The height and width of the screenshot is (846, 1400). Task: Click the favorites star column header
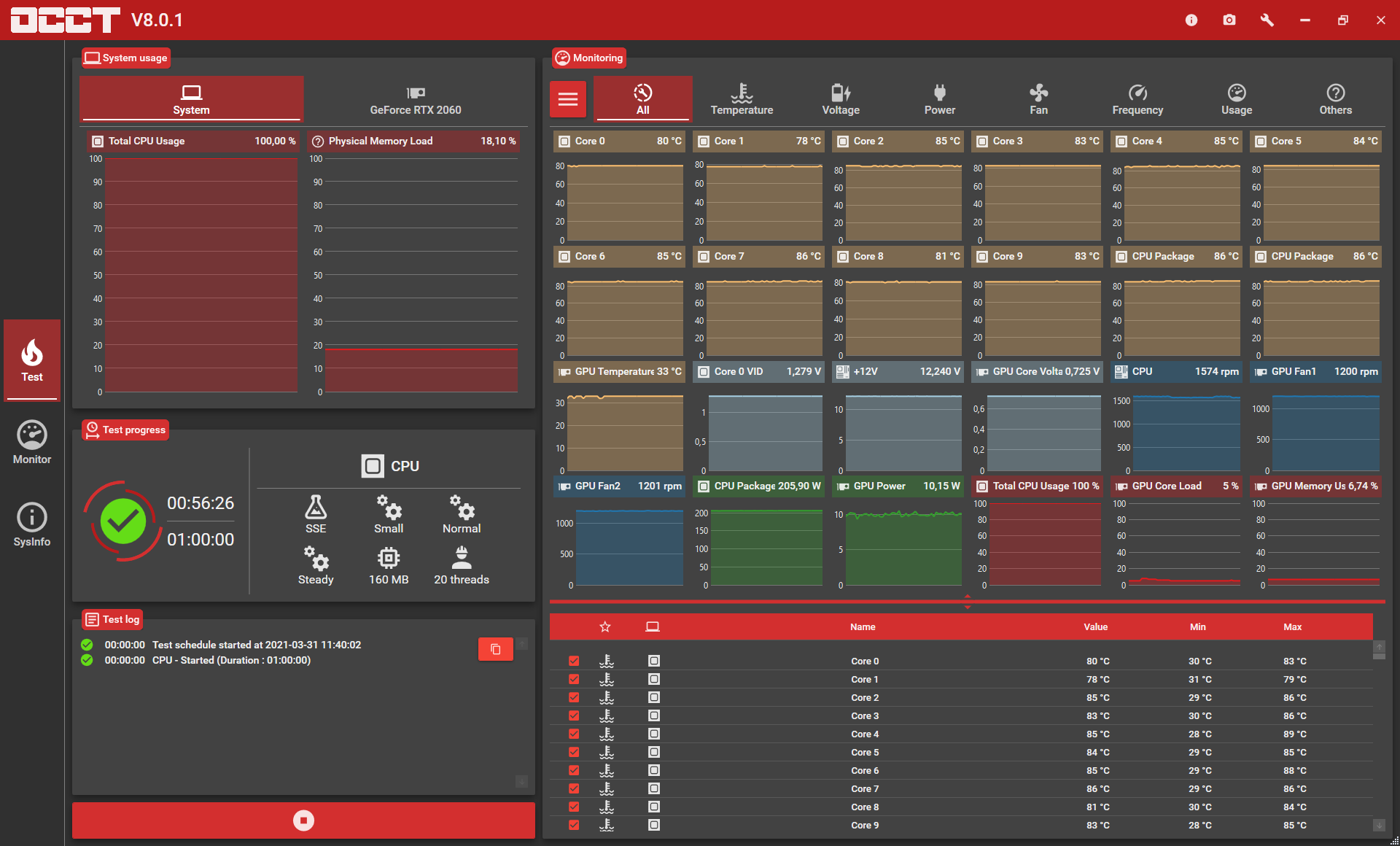pos(605,626)
